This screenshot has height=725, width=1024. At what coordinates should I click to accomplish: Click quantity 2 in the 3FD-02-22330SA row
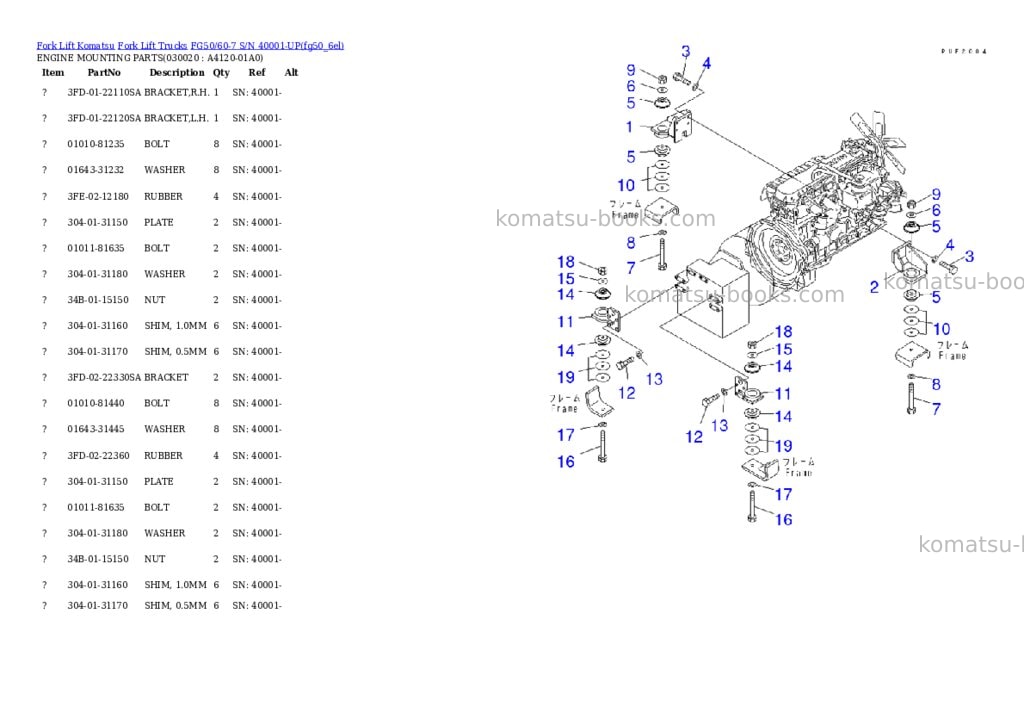[216, 378]
